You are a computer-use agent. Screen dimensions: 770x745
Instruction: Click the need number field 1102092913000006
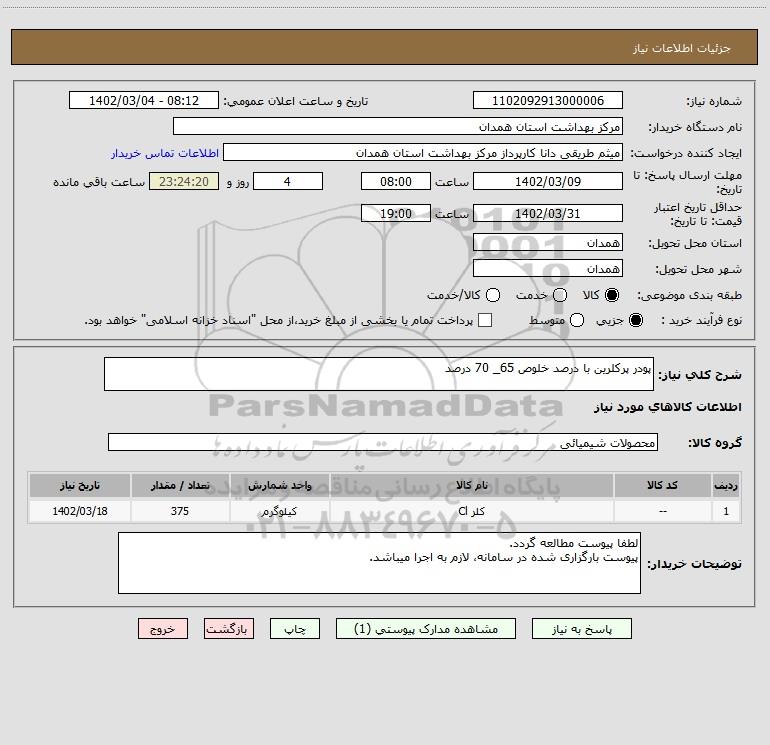tap(548, 100)
